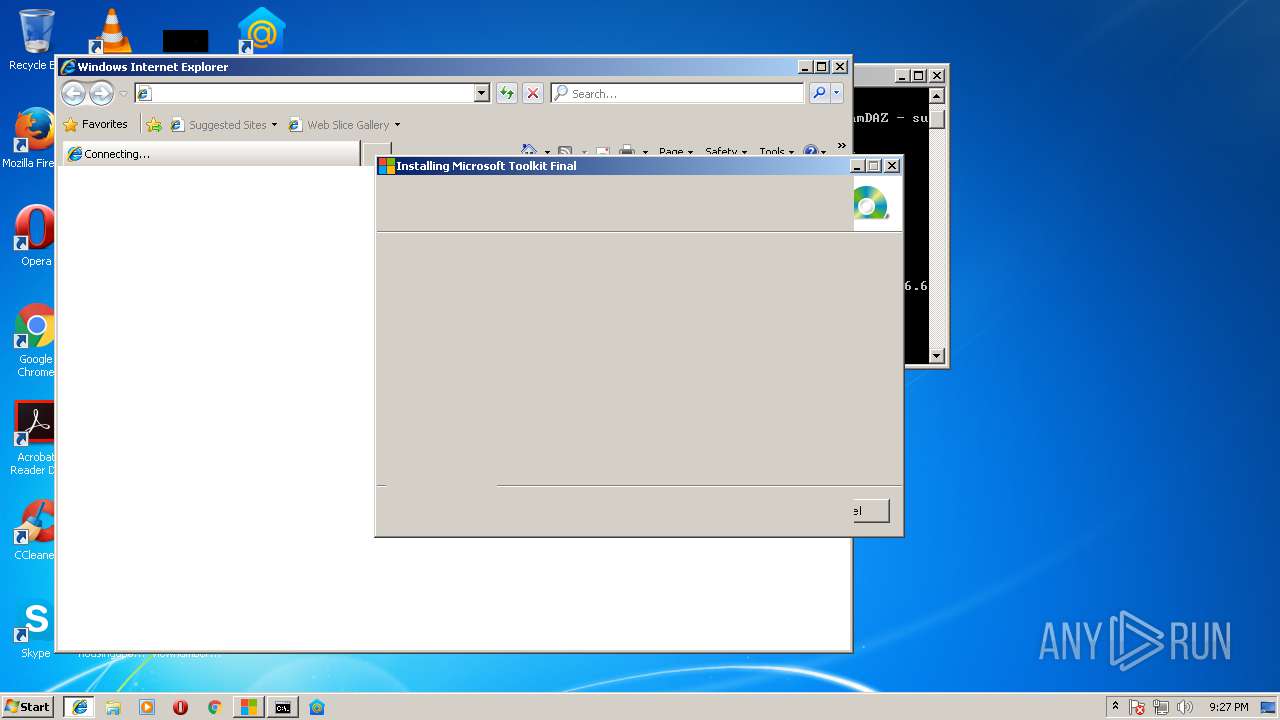Select the Connecting... browser tab
Viewport: 1280px width, 720px height.
211,154
